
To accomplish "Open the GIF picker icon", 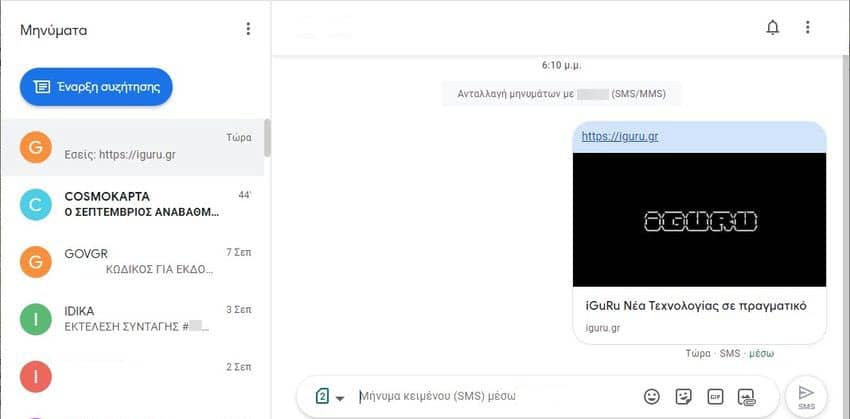I will [x=715, y=397].
